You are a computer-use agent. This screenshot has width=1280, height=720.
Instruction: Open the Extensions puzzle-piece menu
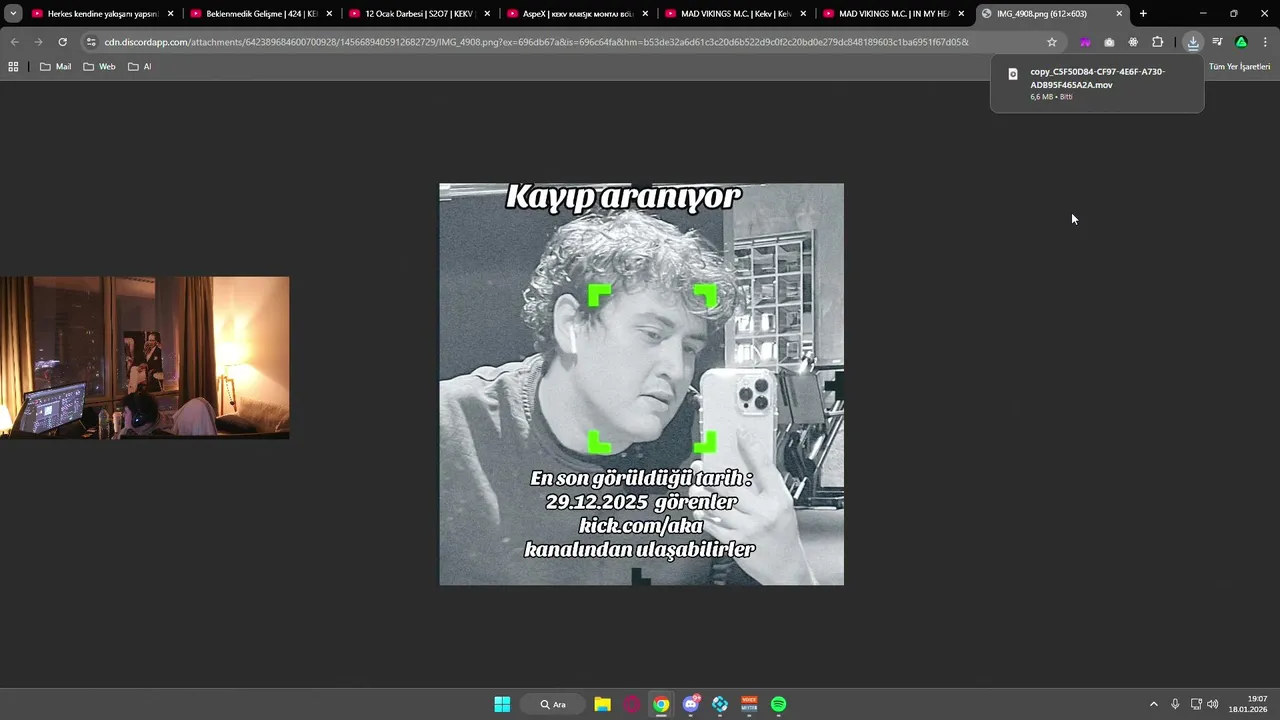pyautogui.click(x=1158, y=42)
